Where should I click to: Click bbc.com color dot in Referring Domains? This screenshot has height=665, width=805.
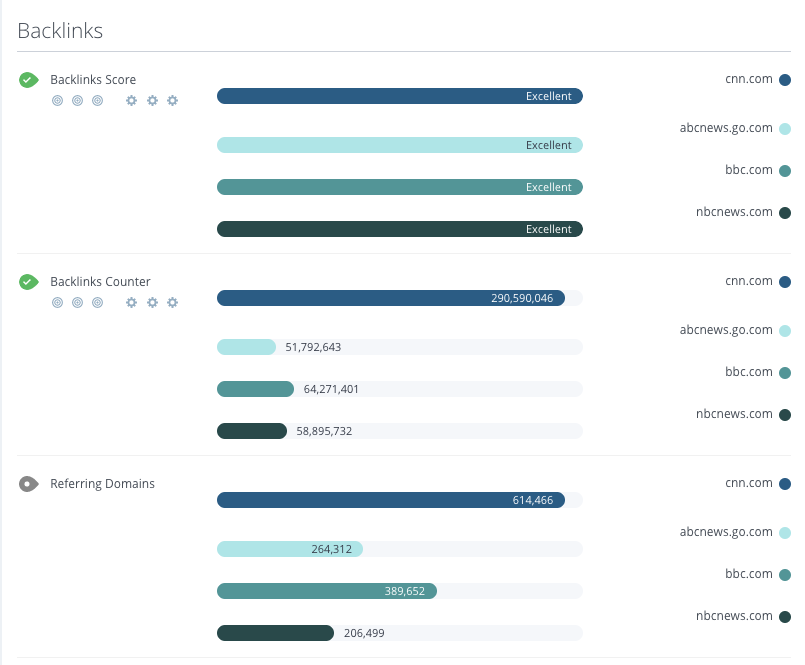coord(785,575)
